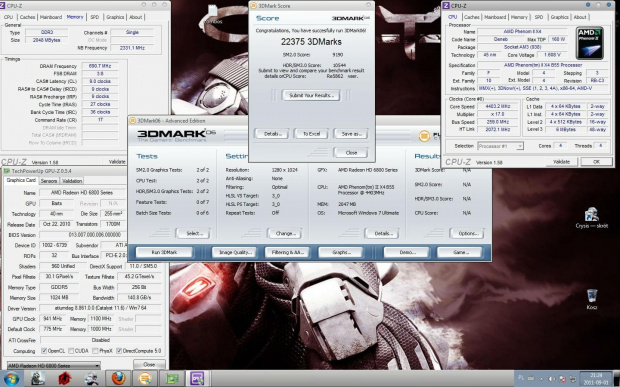Click OK in right CPU-Z window

(x=596, y=162)
